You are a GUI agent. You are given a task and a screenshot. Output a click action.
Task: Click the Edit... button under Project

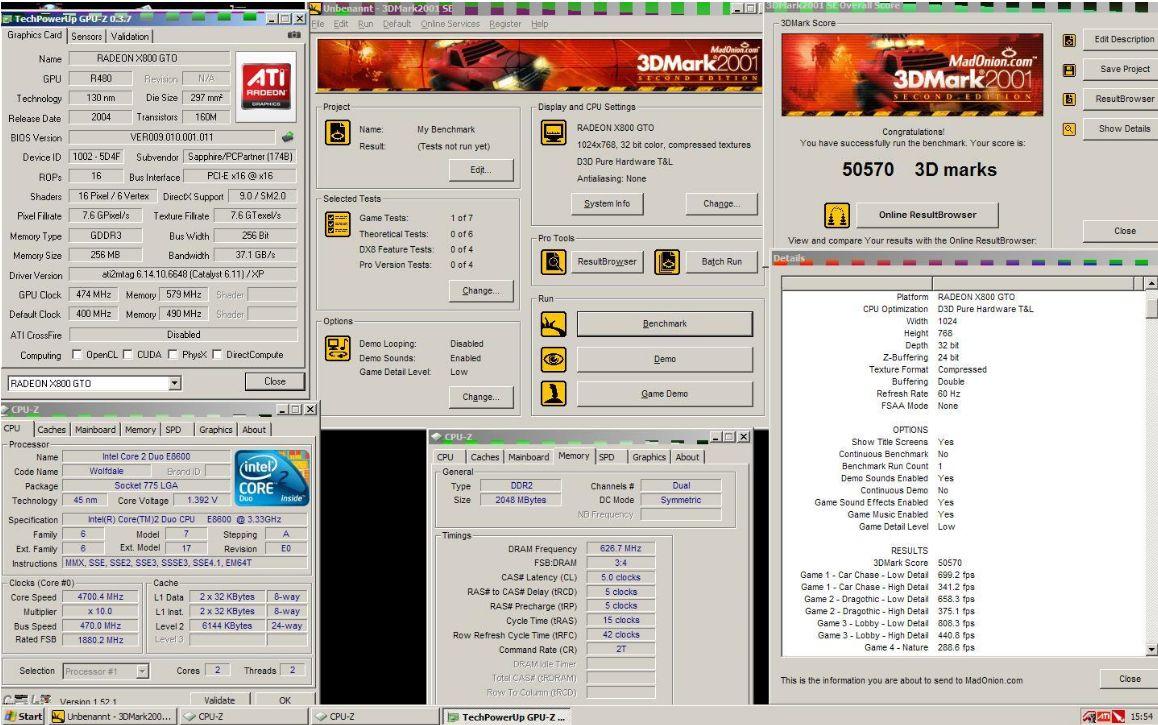click(481, 170)
